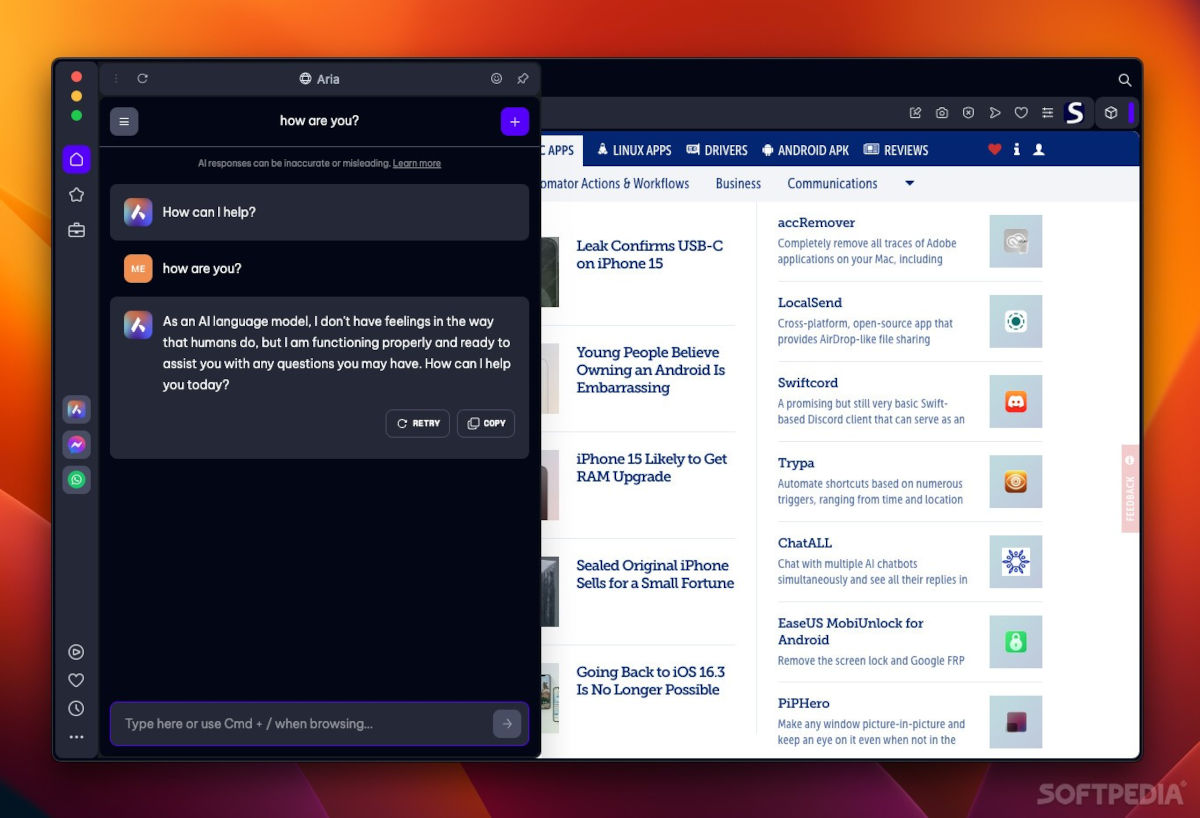
Task: Click the ChatALL thumbnail
Action: click(x=1016, y=561)
